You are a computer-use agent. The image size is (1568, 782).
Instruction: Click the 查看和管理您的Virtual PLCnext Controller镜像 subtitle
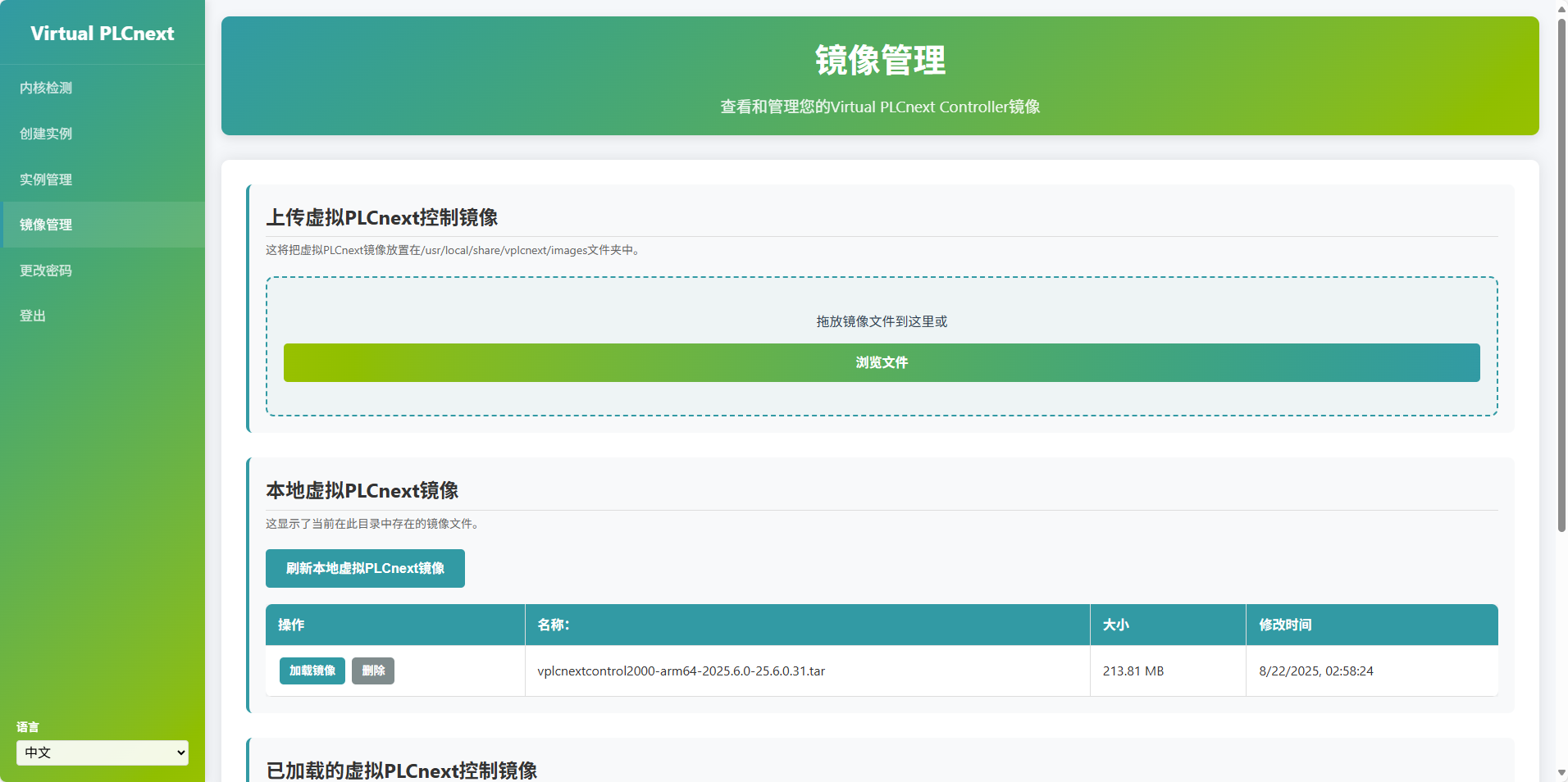tap(880, 107)
